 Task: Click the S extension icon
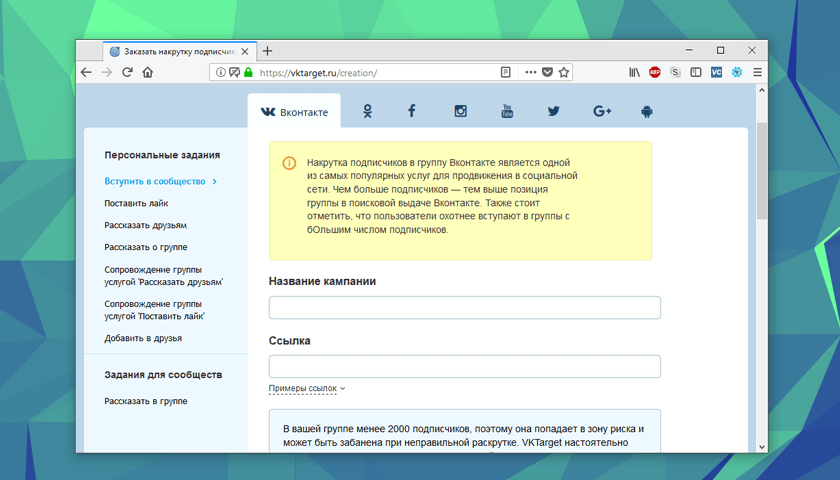point(676,72)
